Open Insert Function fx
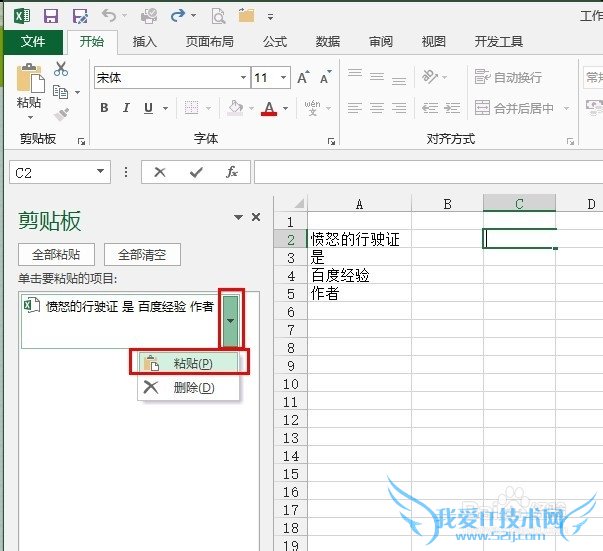The height and width of the screenshot is (551, 603). 232,172
